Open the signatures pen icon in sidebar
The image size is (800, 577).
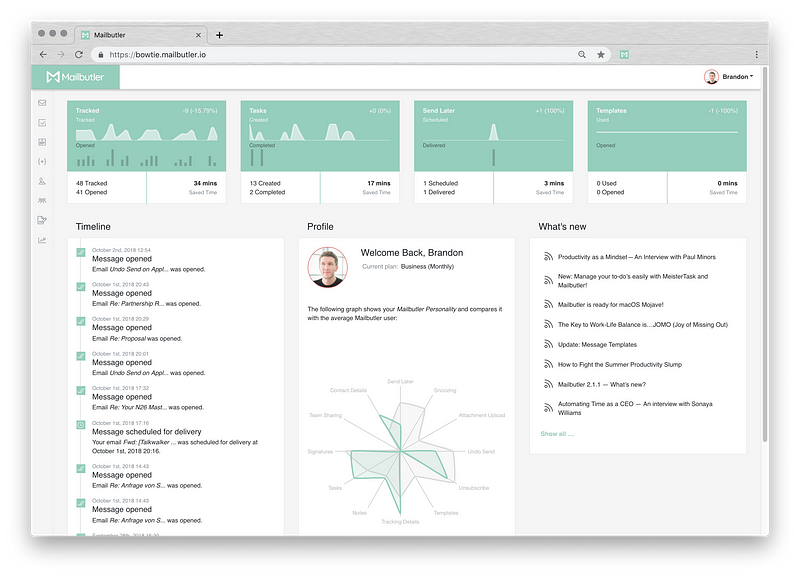click(42, 220)
